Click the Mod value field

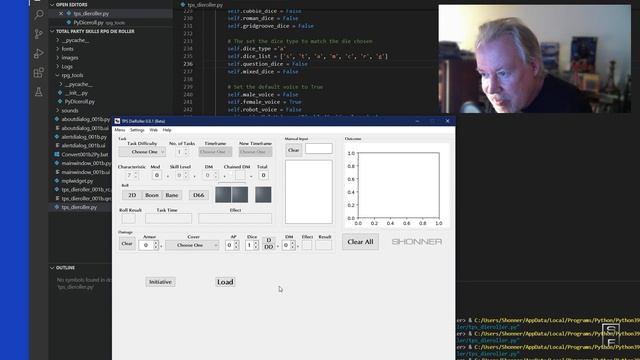(156, 175)
